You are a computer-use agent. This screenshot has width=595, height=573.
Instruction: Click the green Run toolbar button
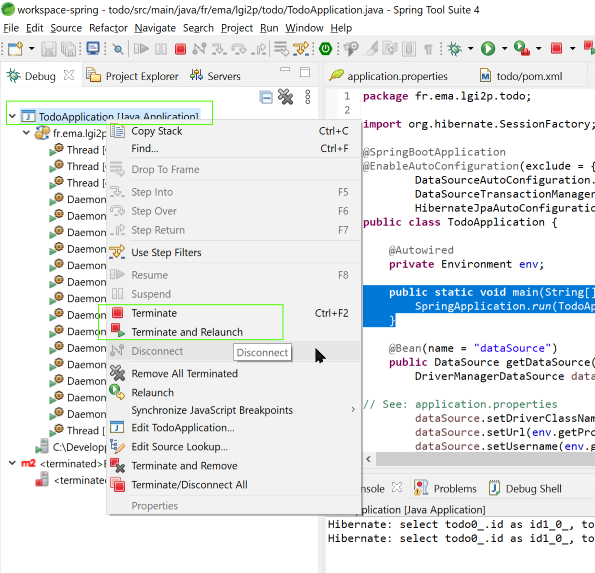(488, 49)
